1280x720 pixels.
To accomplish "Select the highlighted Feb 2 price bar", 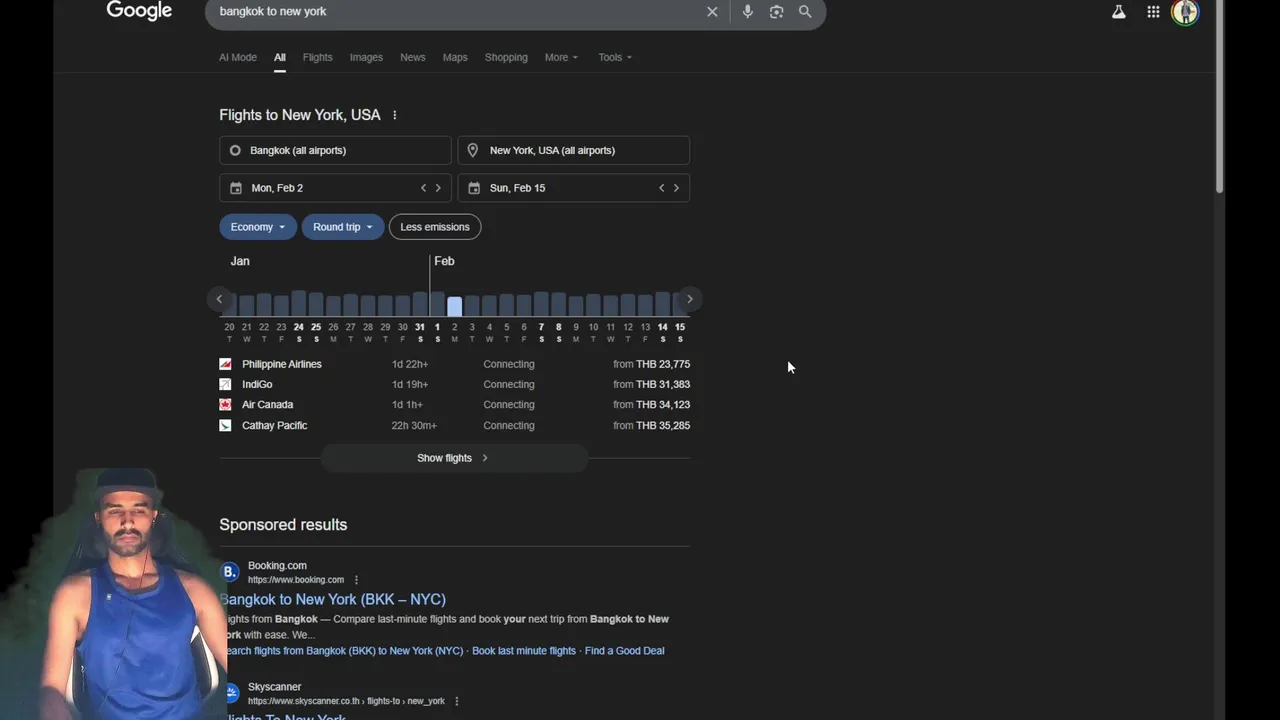I will 454,306.
